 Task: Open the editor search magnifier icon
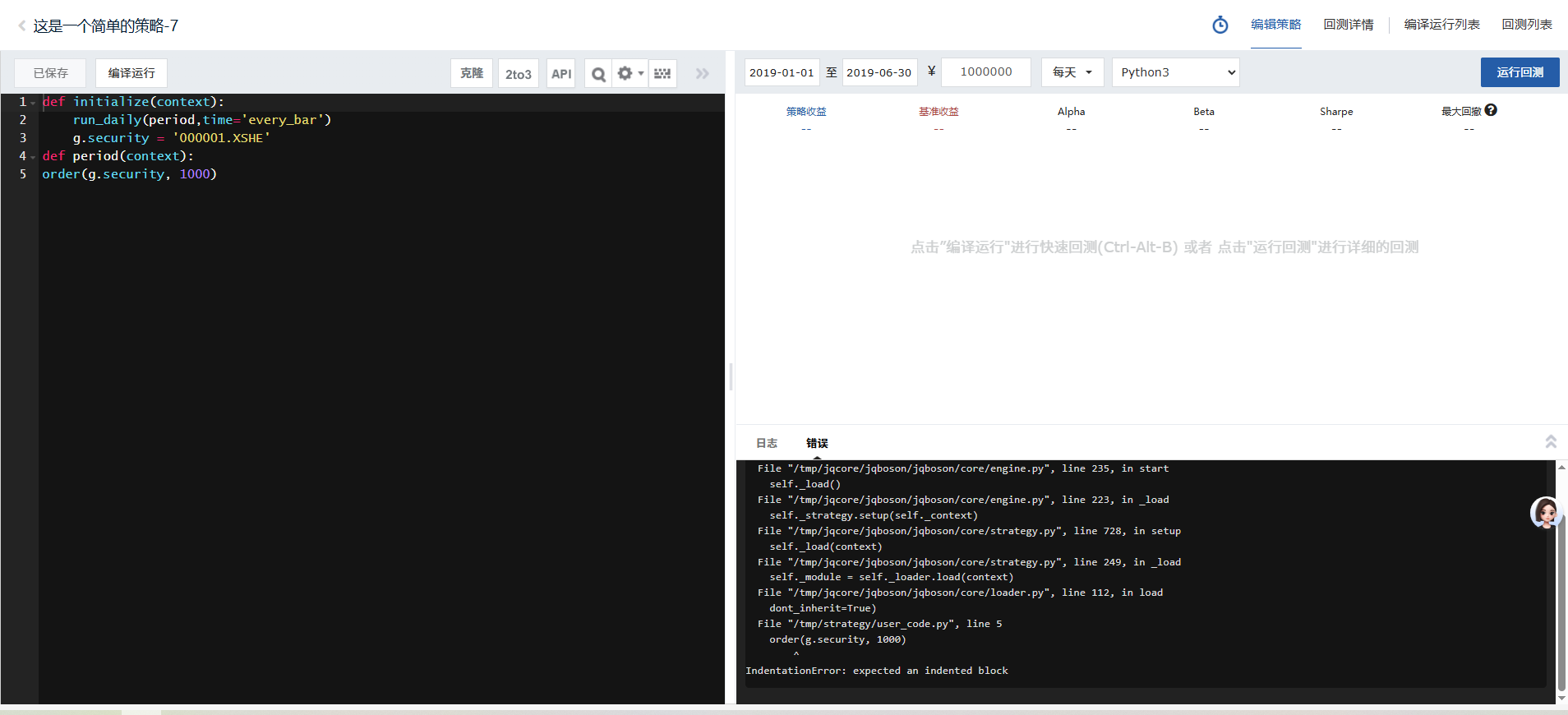(x=598, y=74)
